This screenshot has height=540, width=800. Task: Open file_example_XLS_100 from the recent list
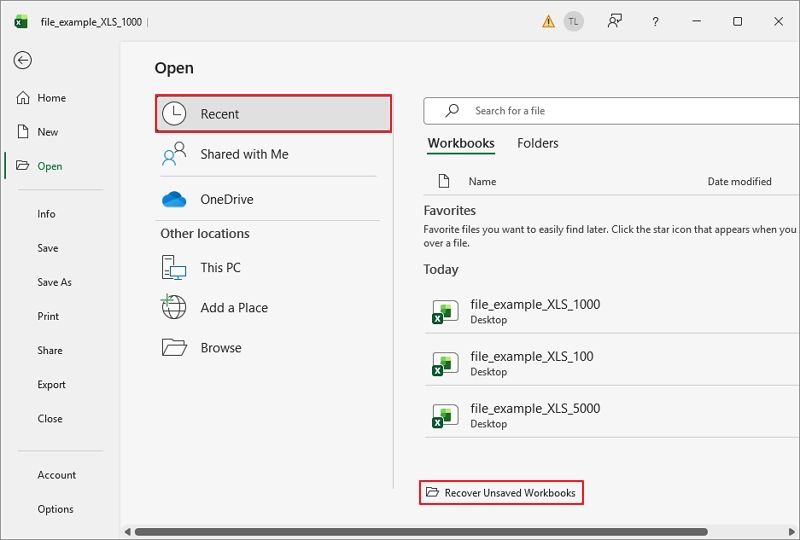pyautogui.click(x=612, y=363)
